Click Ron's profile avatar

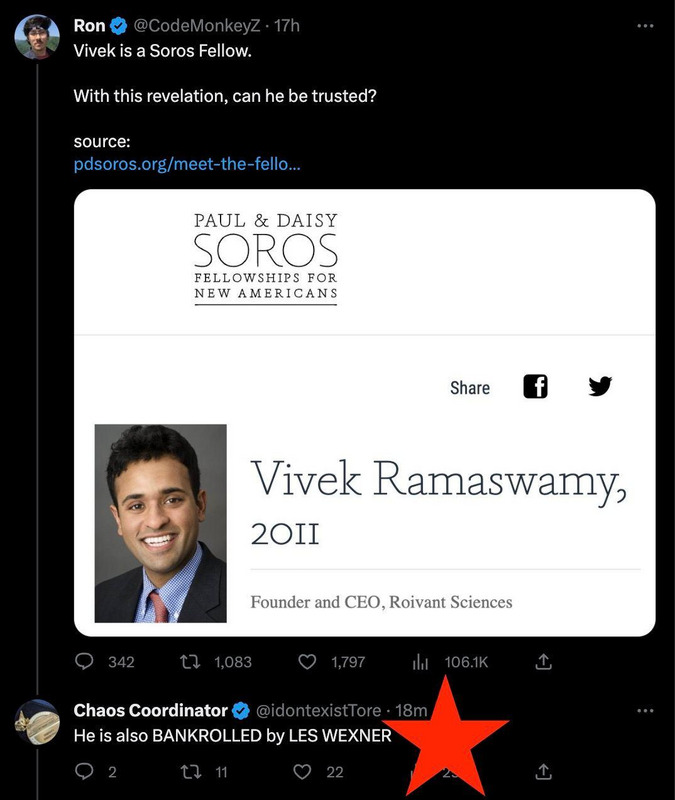click(35, 38)
